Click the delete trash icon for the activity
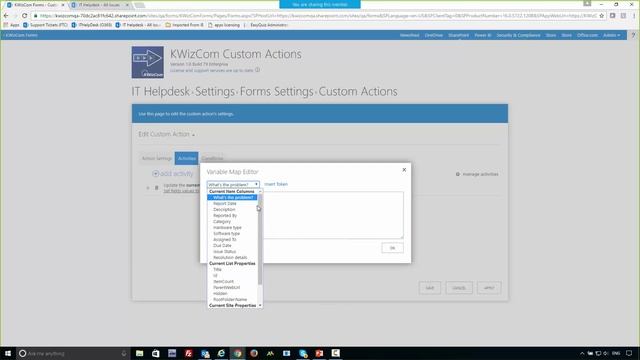This screenshot has height=360, width=640. (156, 188)
